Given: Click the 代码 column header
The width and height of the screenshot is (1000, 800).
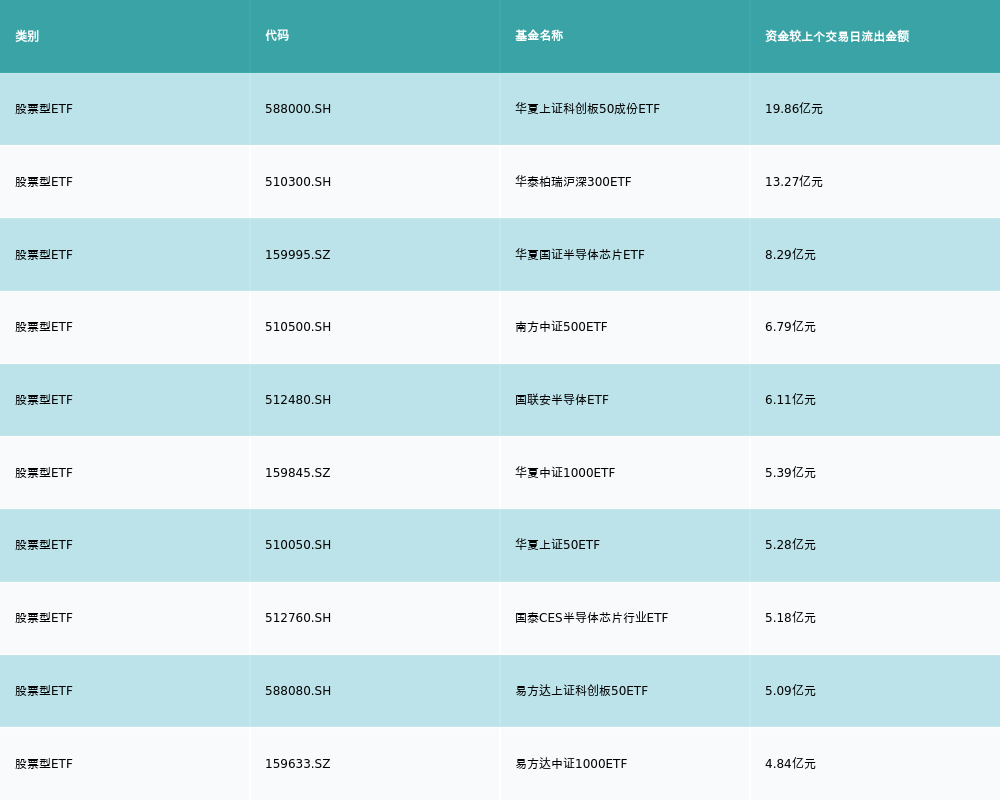Looking at the screenshot, I should click(277, 36).
